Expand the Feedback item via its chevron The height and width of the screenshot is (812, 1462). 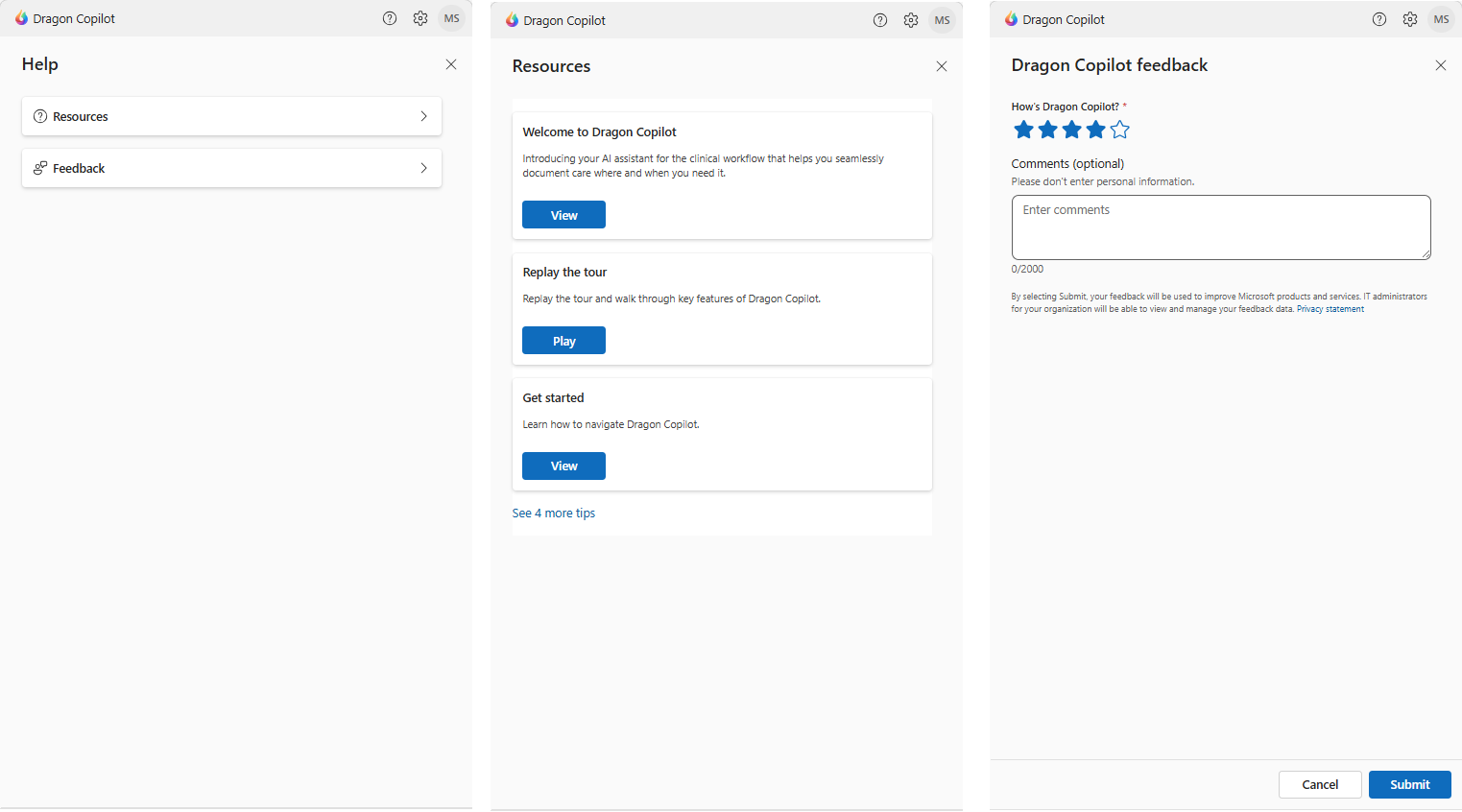point(423,168)
